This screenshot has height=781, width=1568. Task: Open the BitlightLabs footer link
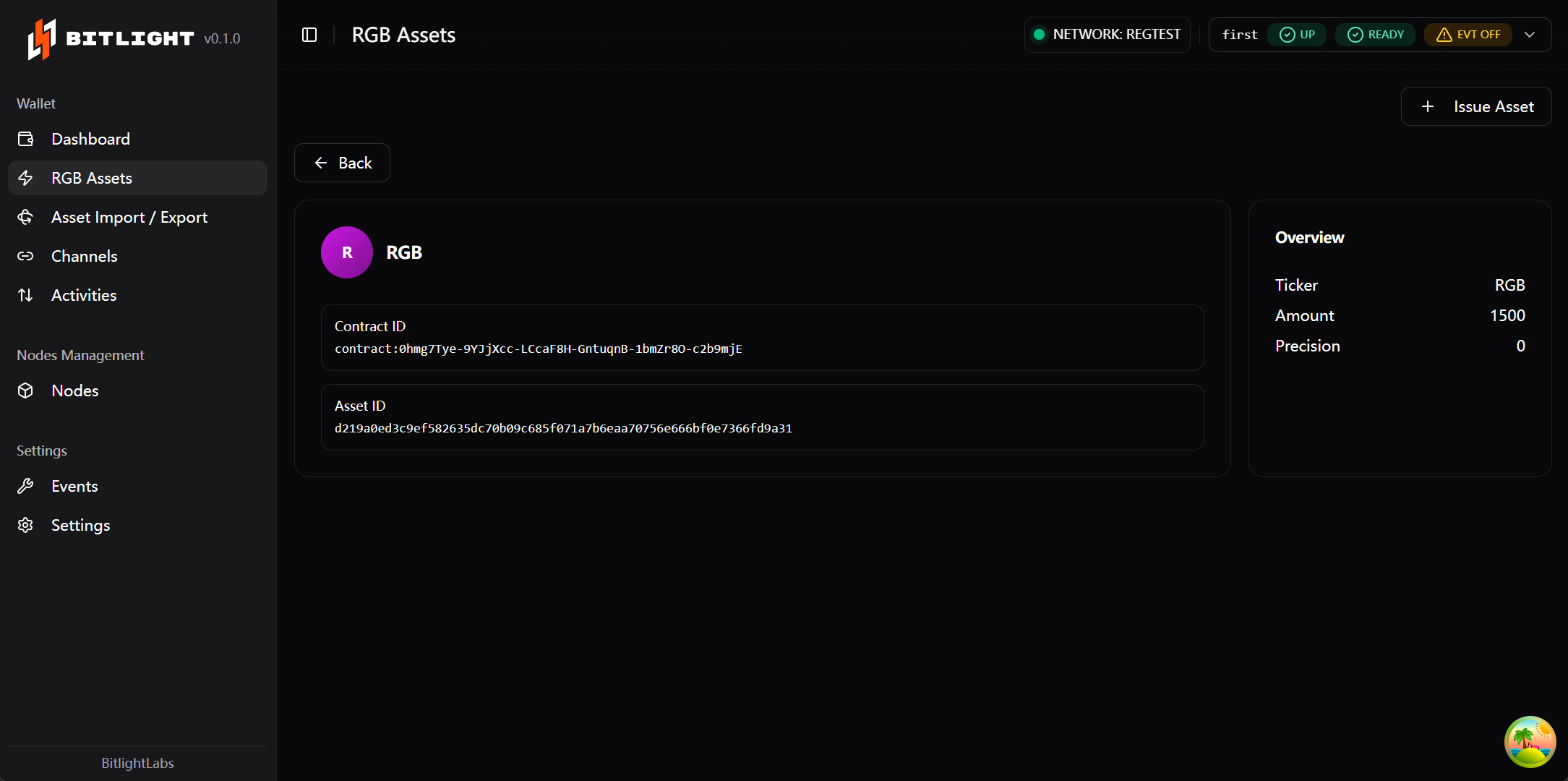pos(137,763)
